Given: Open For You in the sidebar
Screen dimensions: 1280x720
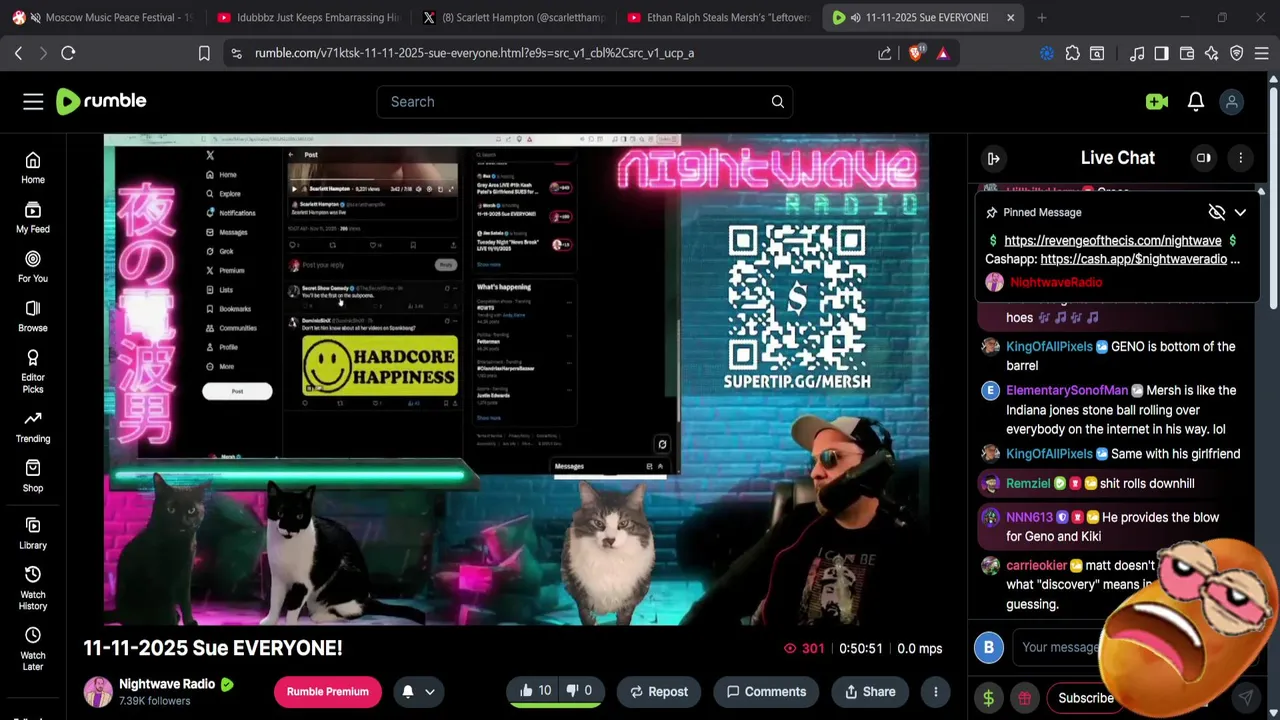Looking at the screenshot, I should point(33,267).
